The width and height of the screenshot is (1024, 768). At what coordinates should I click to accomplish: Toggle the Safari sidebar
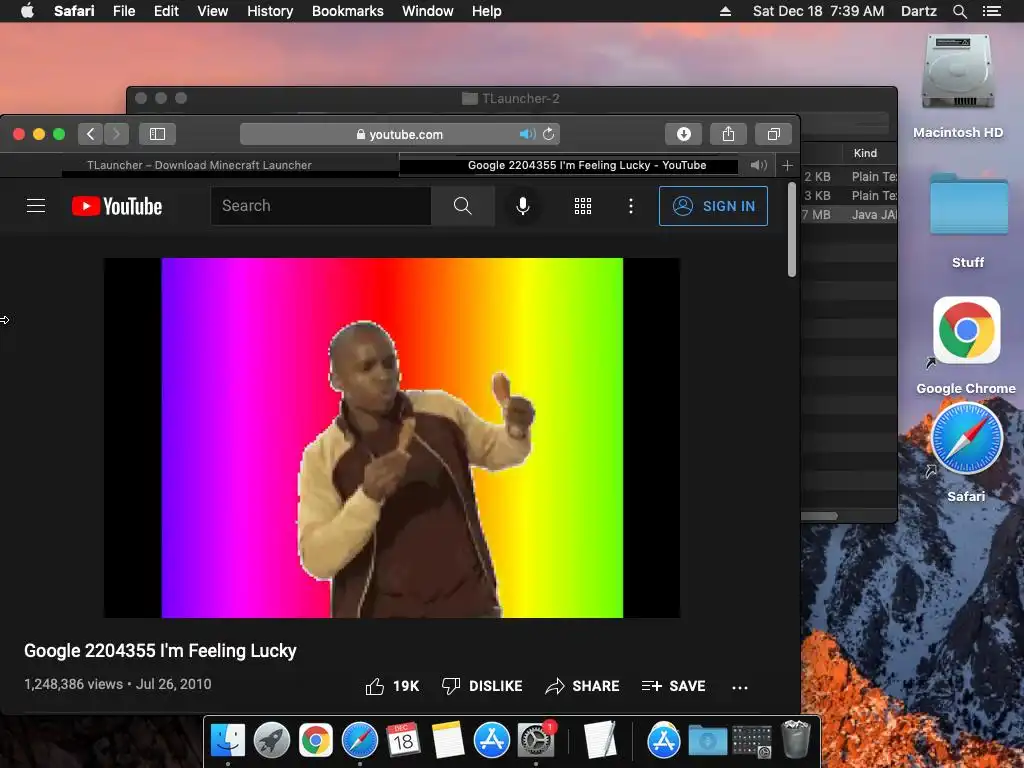[x=157, y=134]
